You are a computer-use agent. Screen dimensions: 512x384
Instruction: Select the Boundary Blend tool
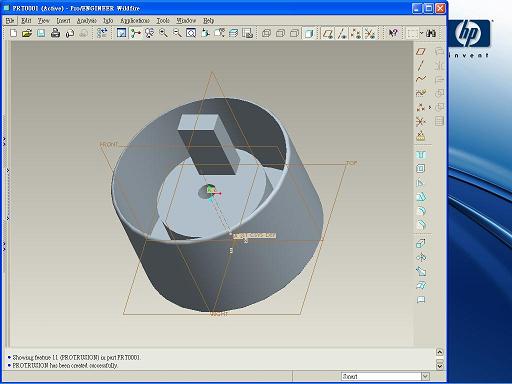[421, 285]
